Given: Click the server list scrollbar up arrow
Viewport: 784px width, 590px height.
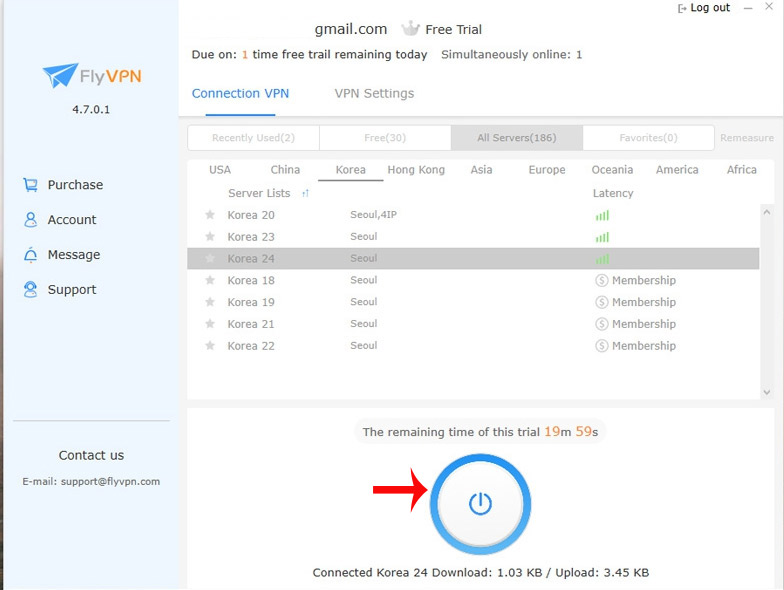Looking at the screenshot, I should click(766, 212).
